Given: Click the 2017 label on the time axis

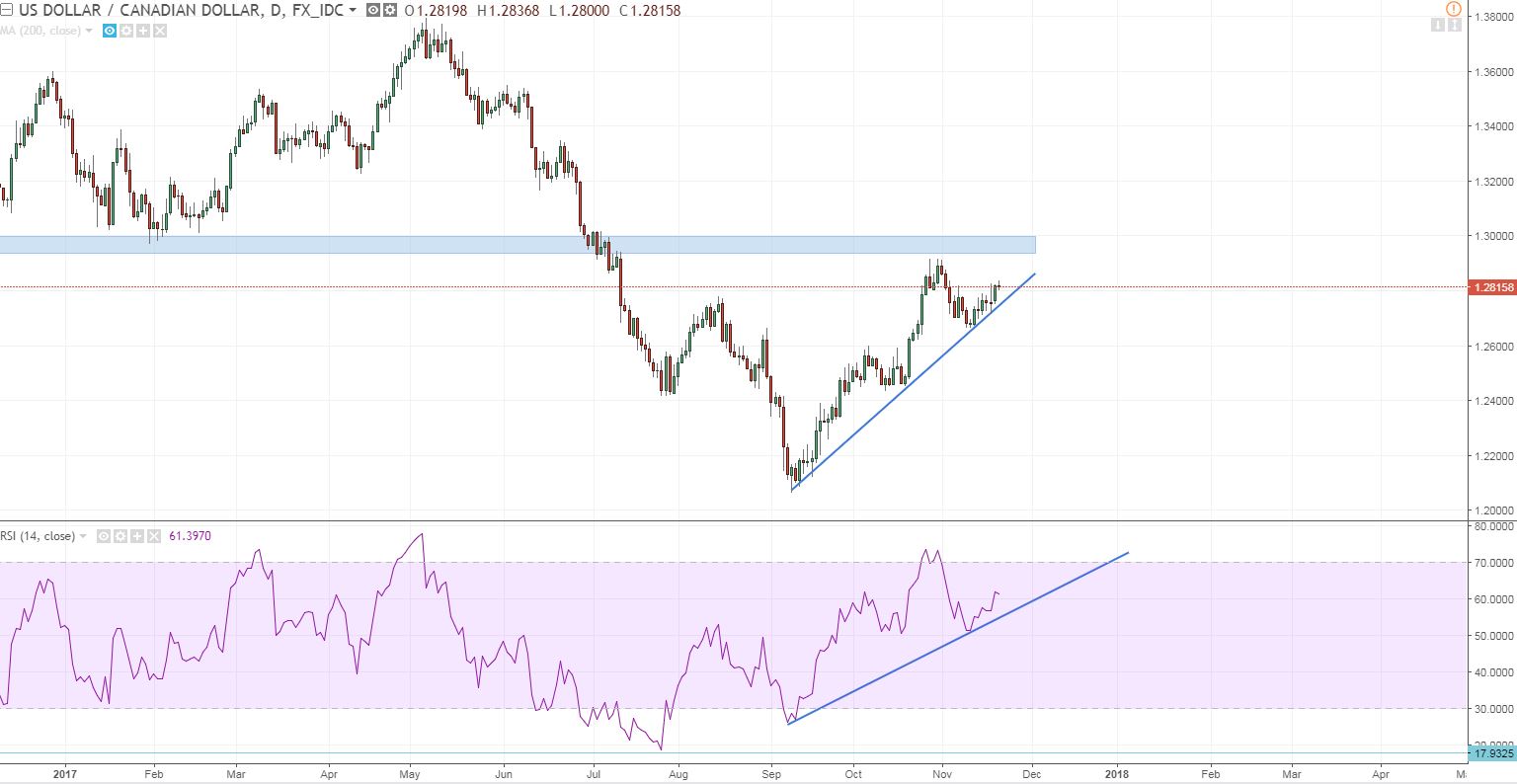Looking at the screenshot, I should (x=64, y=774).
